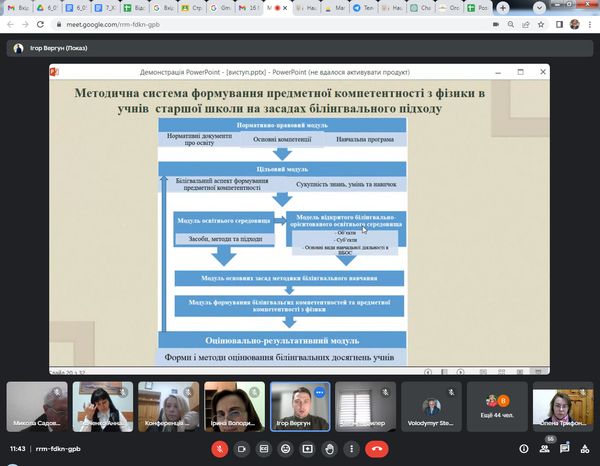Click the shared presentation slide
The width and height of the screenshot is (600, 466).
pos(298,220)
